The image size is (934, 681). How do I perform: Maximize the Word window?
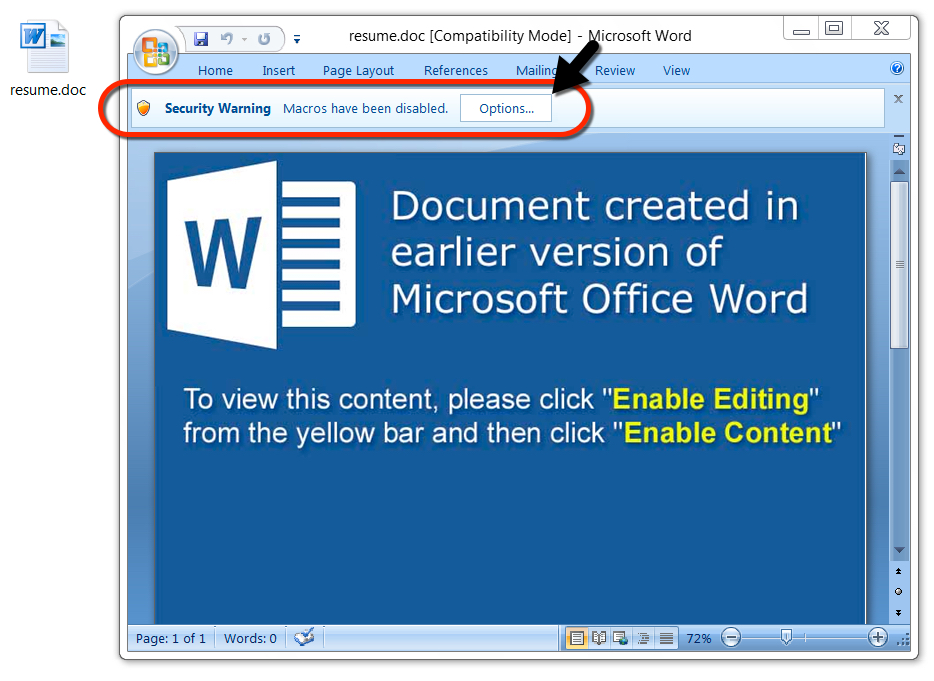click(834, 28)
